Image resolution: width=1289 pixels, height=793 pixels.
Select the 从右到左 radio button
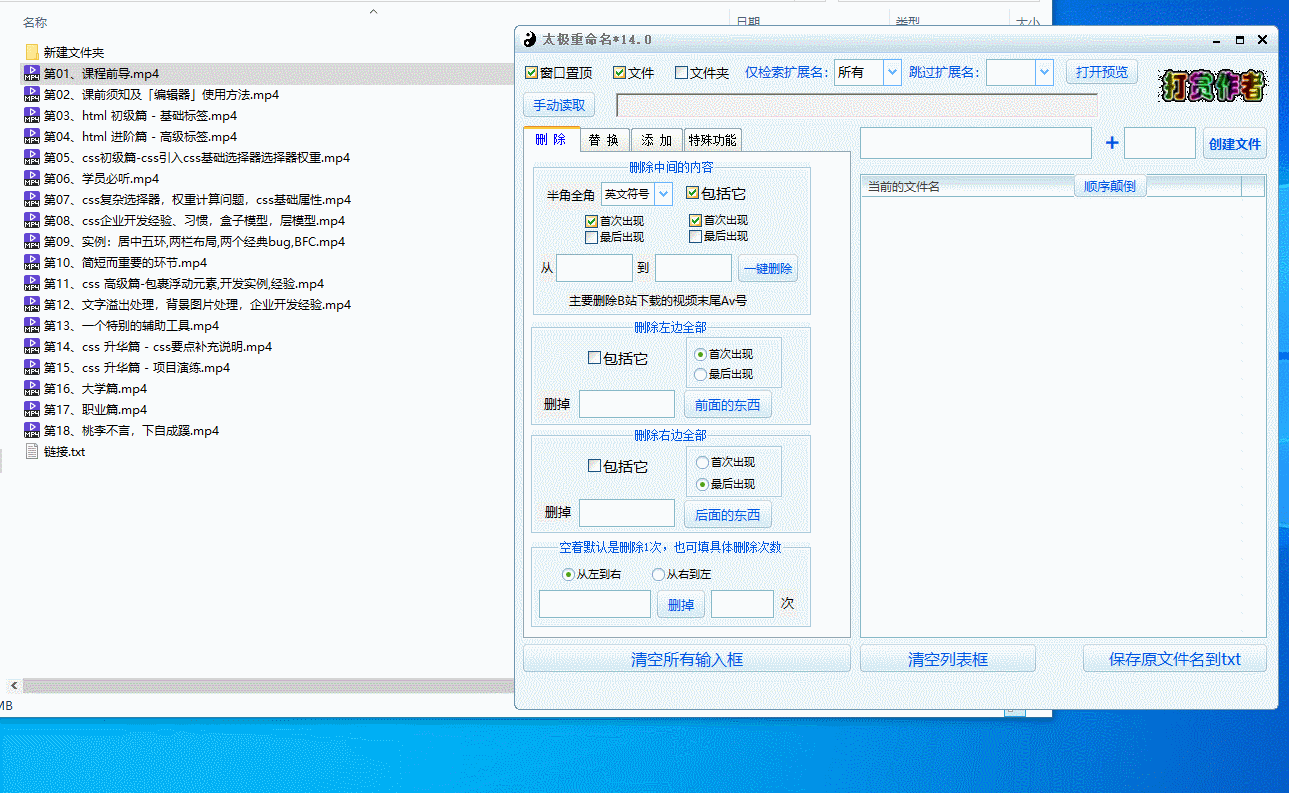click(658, 575)
